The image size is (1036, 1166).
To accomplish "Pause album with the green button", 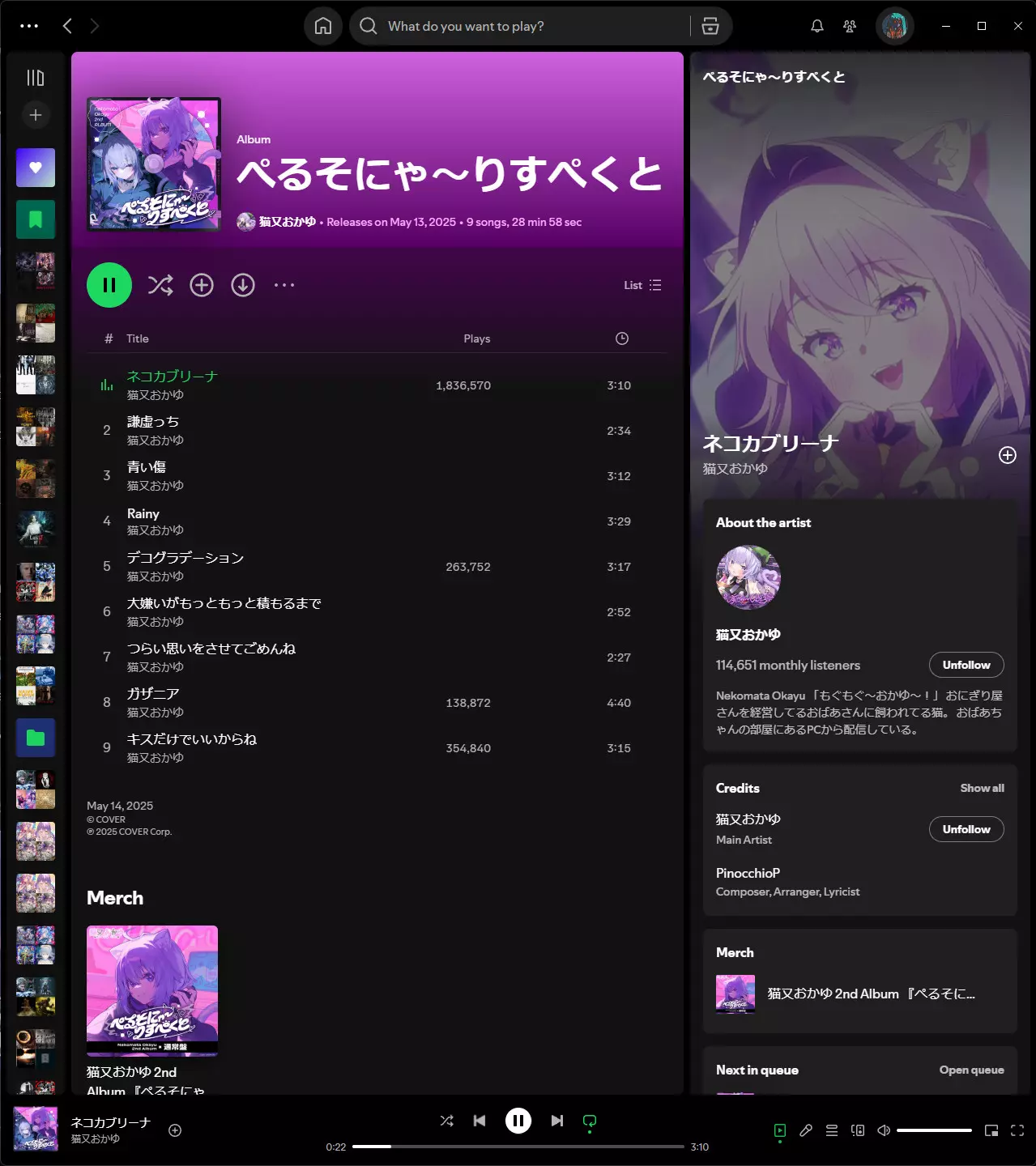I will (109, 285).
